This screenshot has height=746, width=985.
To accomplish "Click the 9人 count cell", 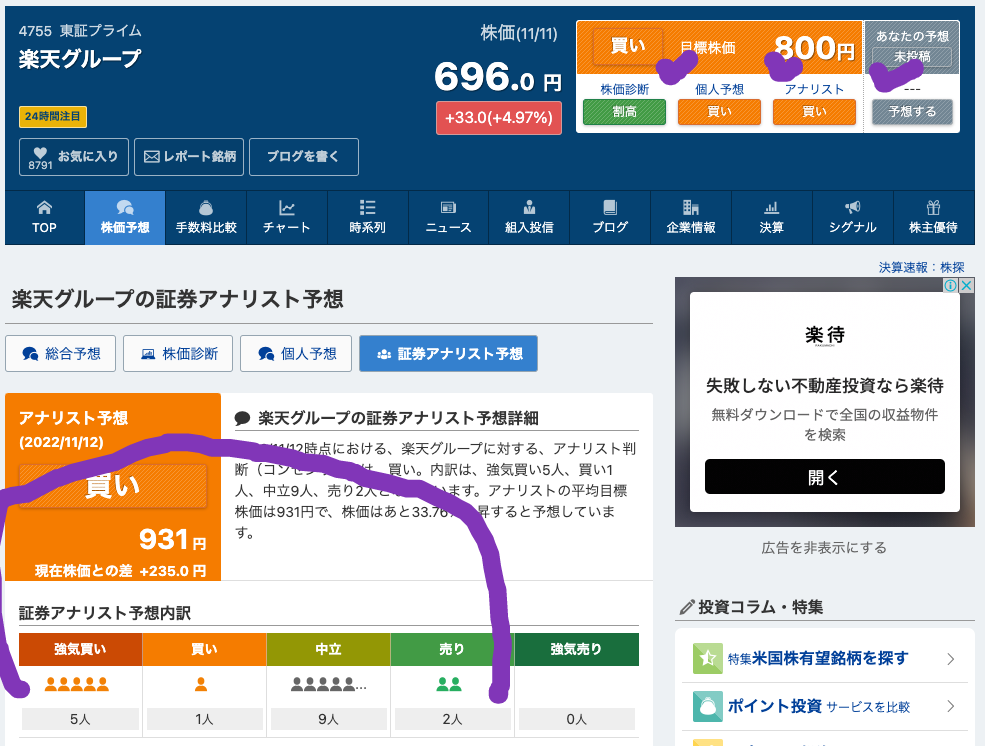I will (328, 719).
